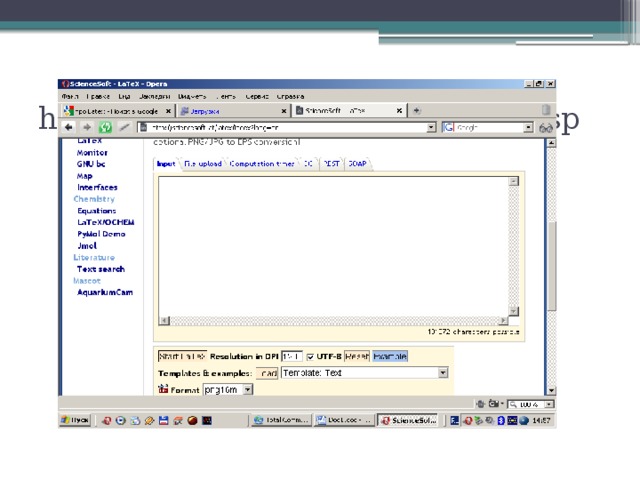Open the Map sidebar link
This screenshot has width=640, height=480.
[x=84, y=176]
